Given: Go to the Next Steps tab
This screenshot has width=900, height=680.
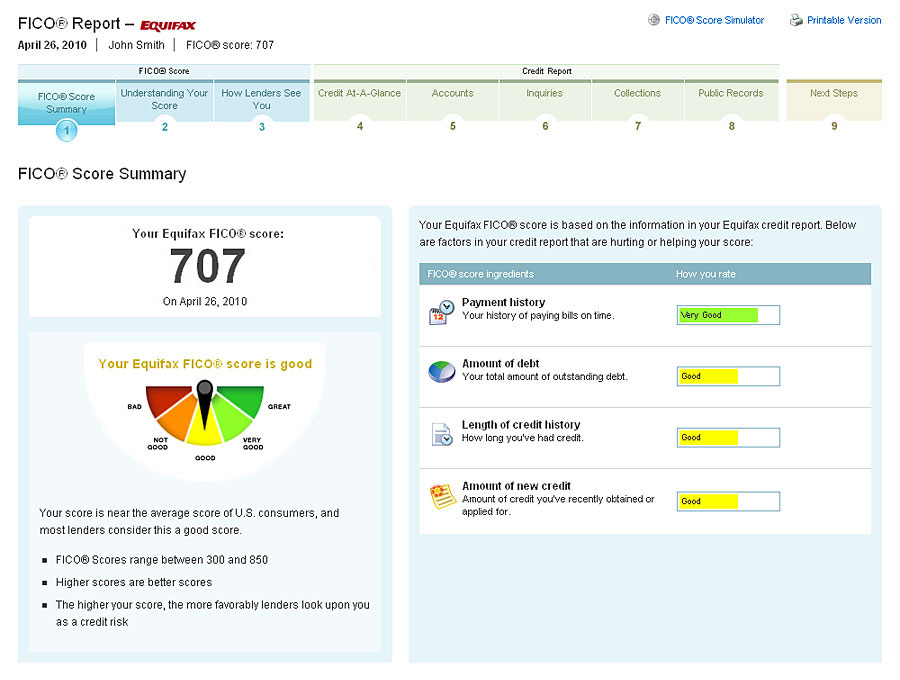Looking at the screenshot, I should tap(834, 101).
